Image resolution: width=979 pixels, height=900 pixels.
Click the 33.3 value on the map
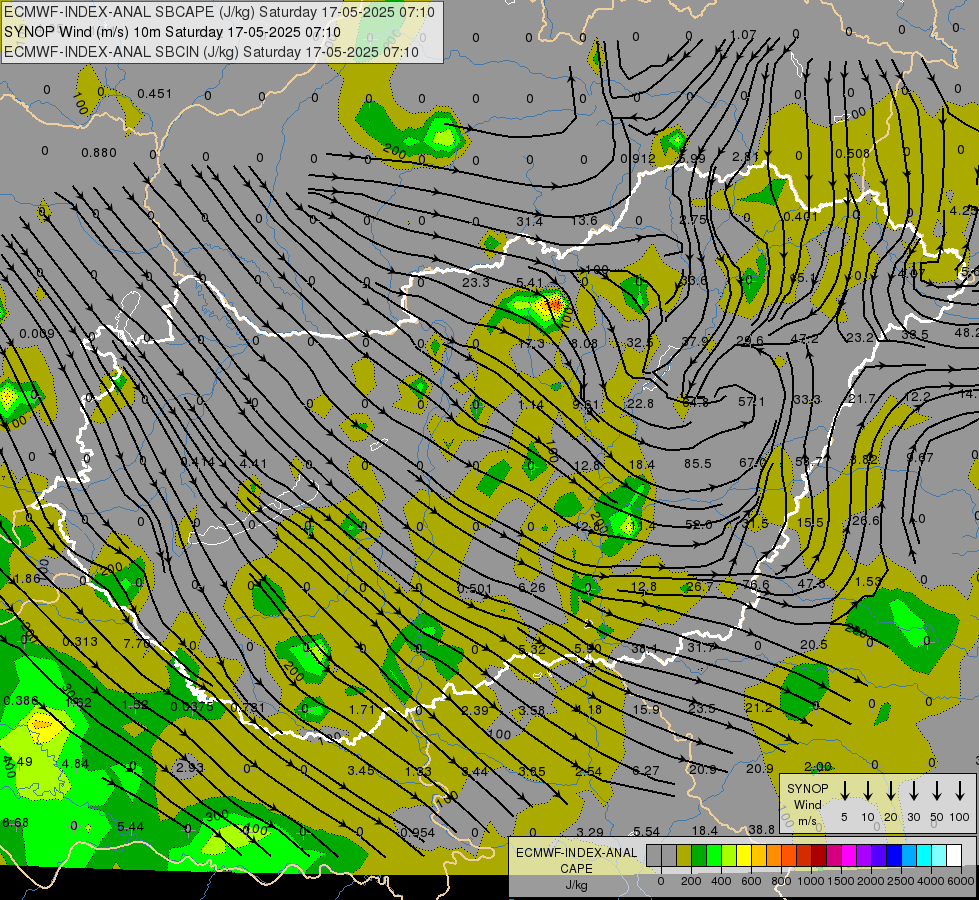pyautogui.click(x=807, y=399)
